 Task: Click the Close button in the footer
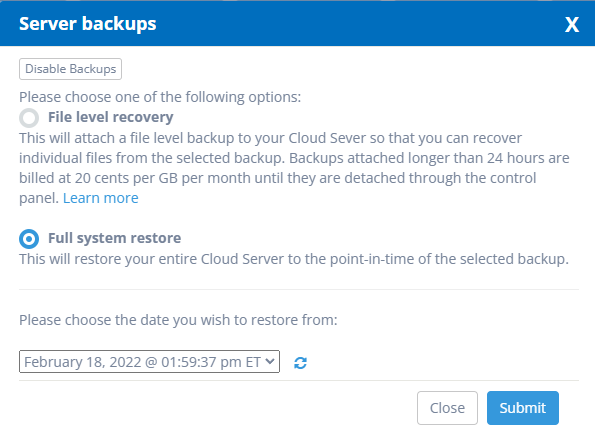click(447, 408)
